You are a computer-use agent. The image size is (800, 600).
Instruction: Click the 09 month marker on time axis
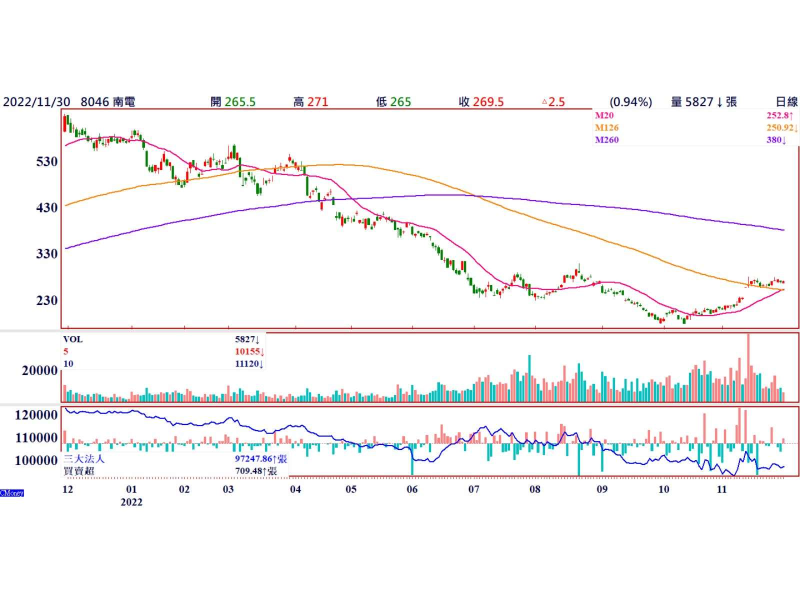[602, 491]
